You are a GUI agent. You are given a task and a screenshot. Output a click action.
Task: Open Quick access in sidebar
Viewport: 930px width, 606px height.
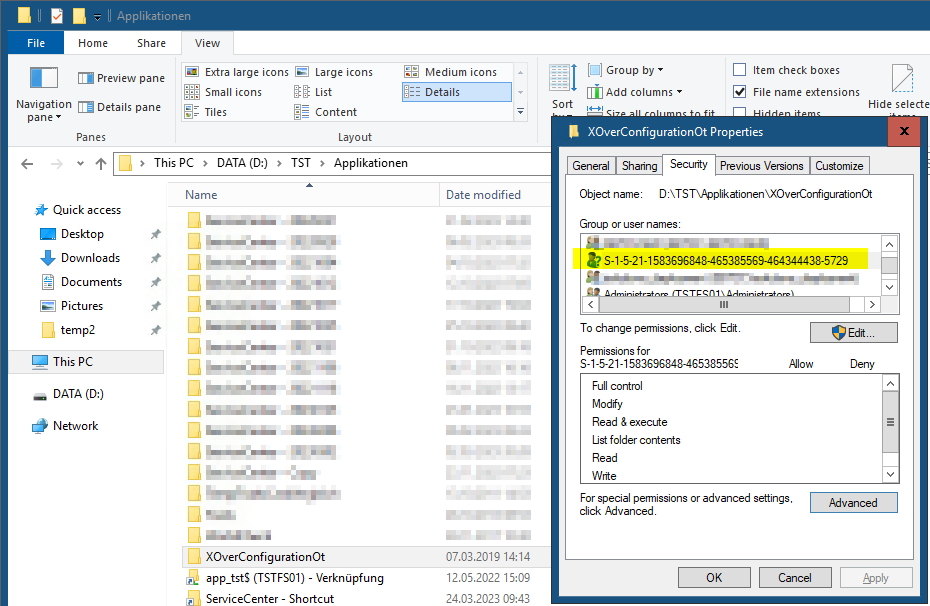tap(78, 210)
